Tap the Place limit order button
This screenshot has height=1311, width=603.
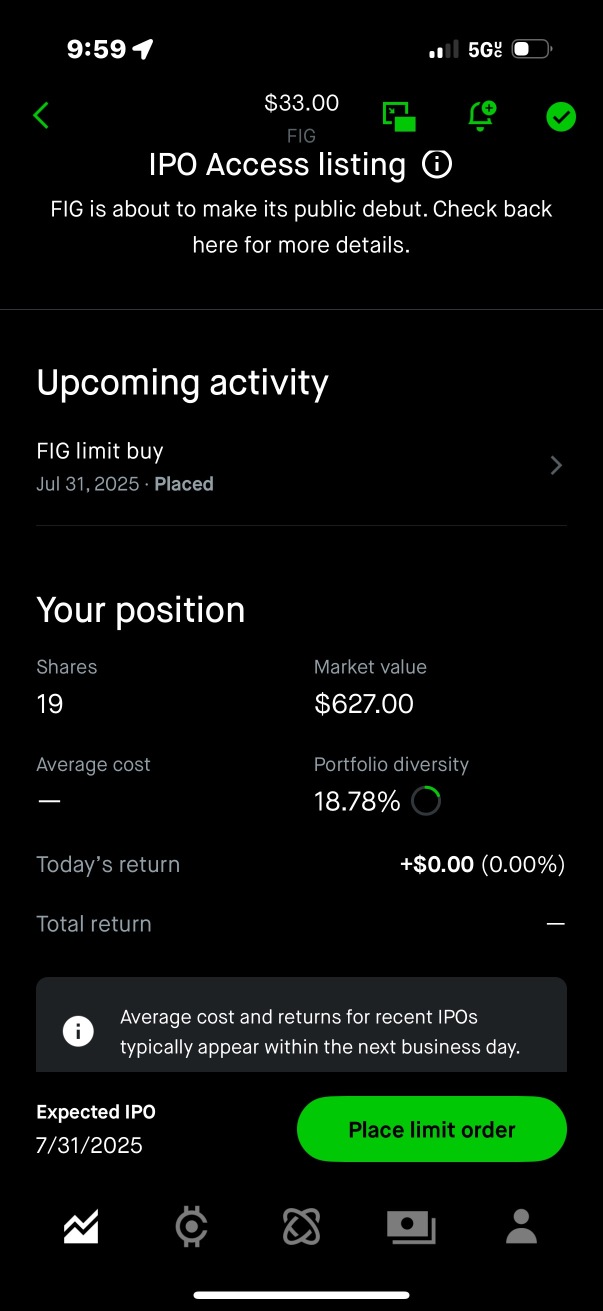432,1129
